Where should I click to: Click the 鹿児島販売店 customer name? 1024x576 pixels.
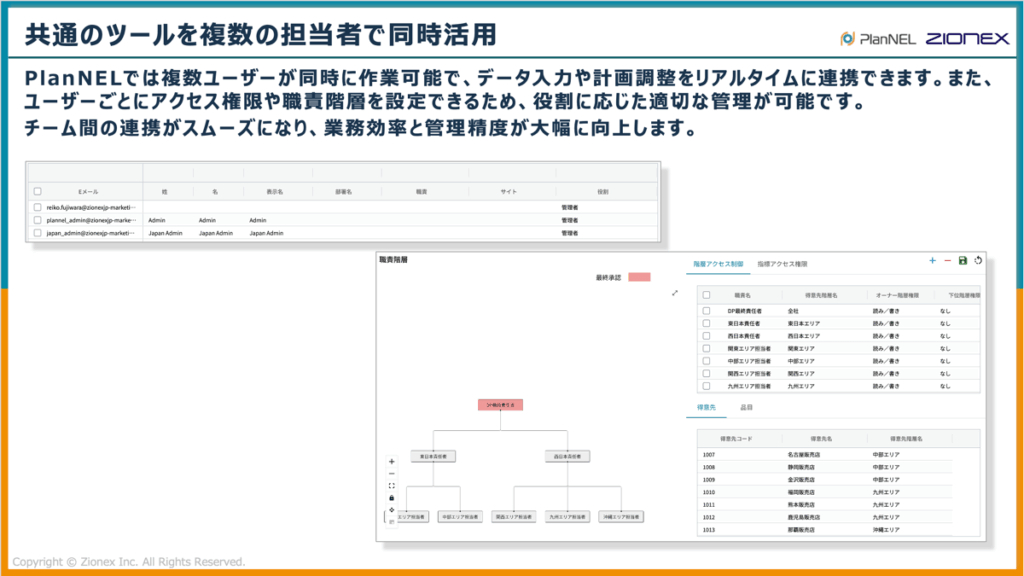tap(804, 517)
